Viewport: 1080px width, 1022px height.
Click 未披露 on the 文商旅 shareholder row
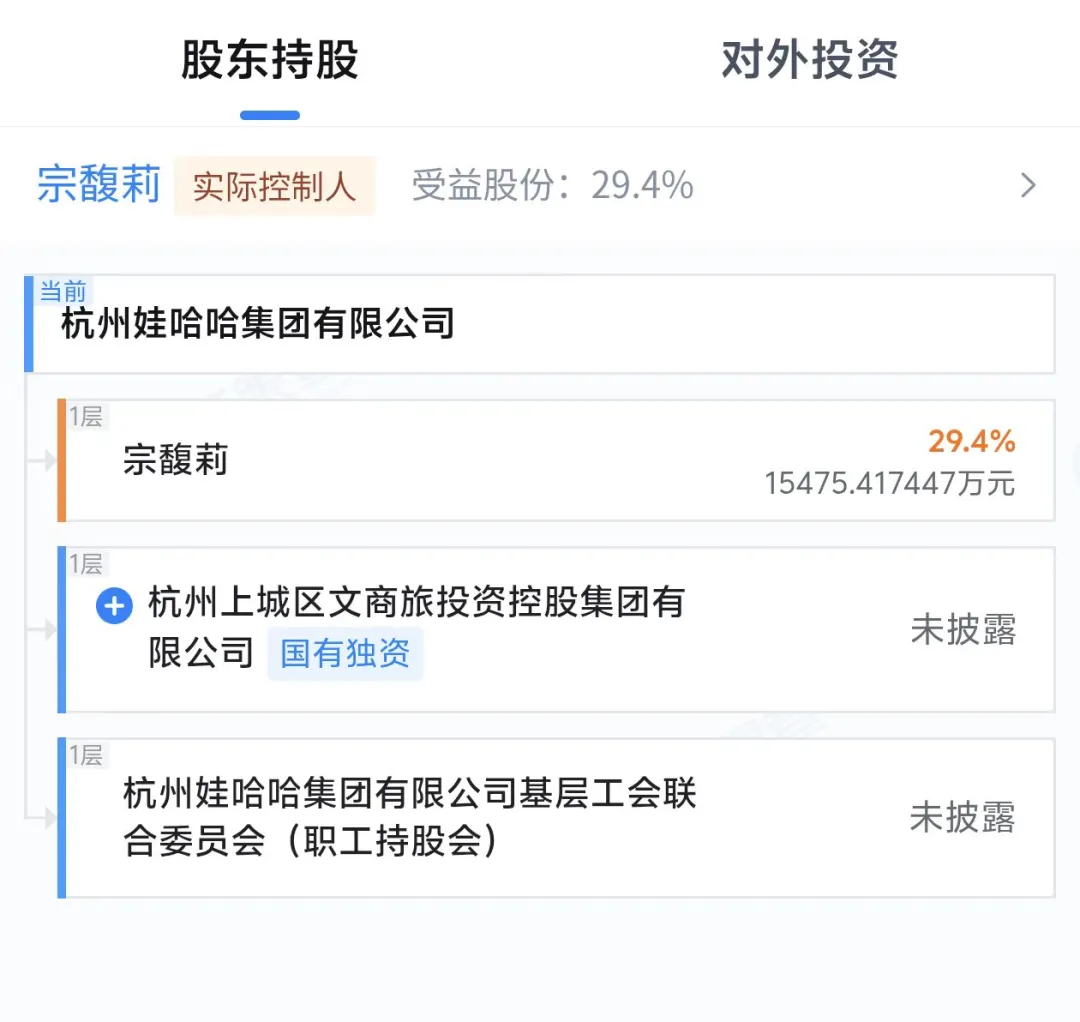tap(963, 629)
